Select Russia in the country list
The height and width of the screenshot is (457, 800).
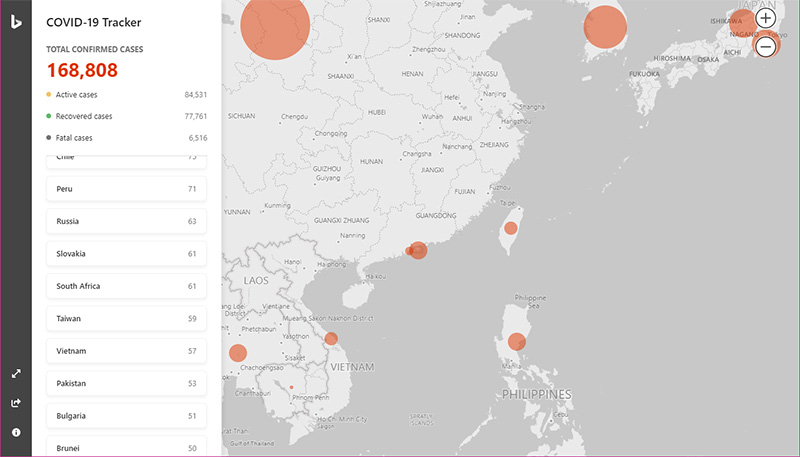click(126, 221)
